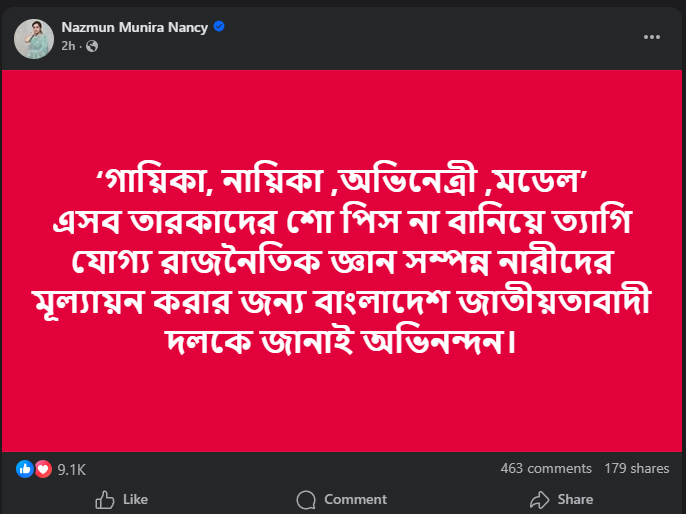Viewport: 686px width, 514px height.
Task: Open the three-dot post options menu
Action: click(x=652, y=36)
